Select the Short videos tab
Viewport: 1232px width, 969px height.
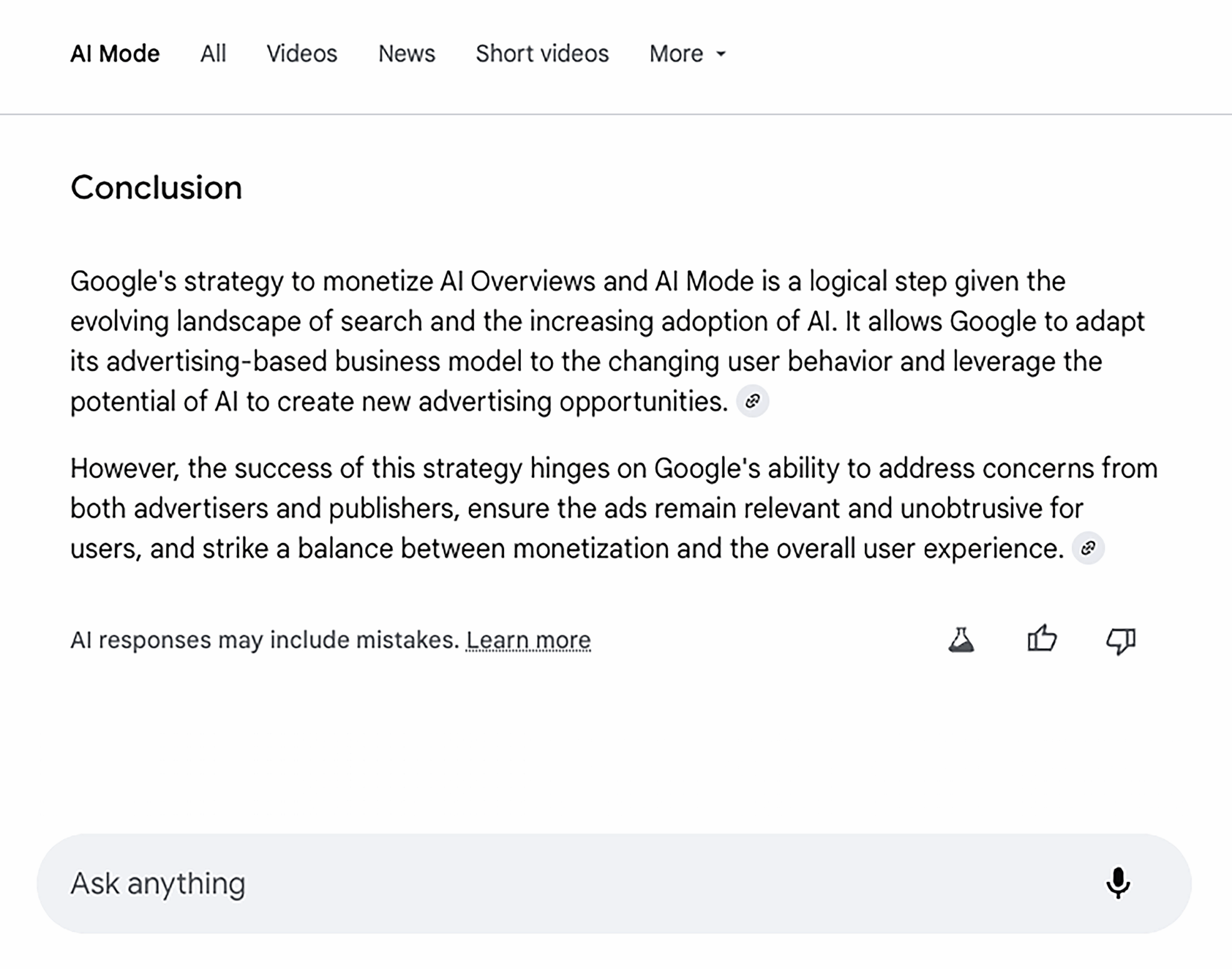click(542, 54)
